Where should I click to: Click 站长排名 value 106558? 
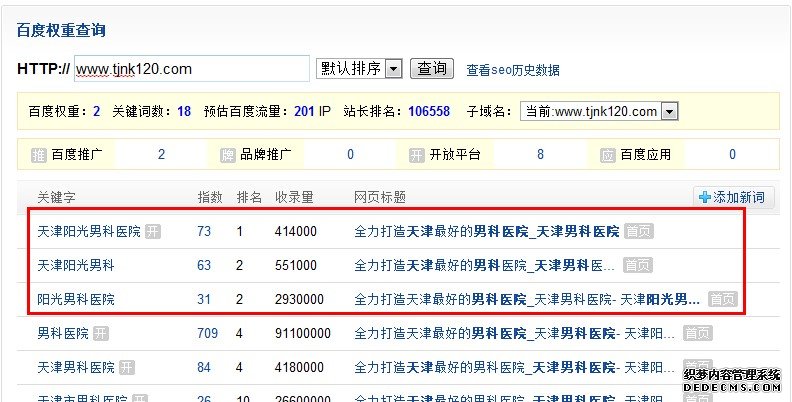coord(429,111)
